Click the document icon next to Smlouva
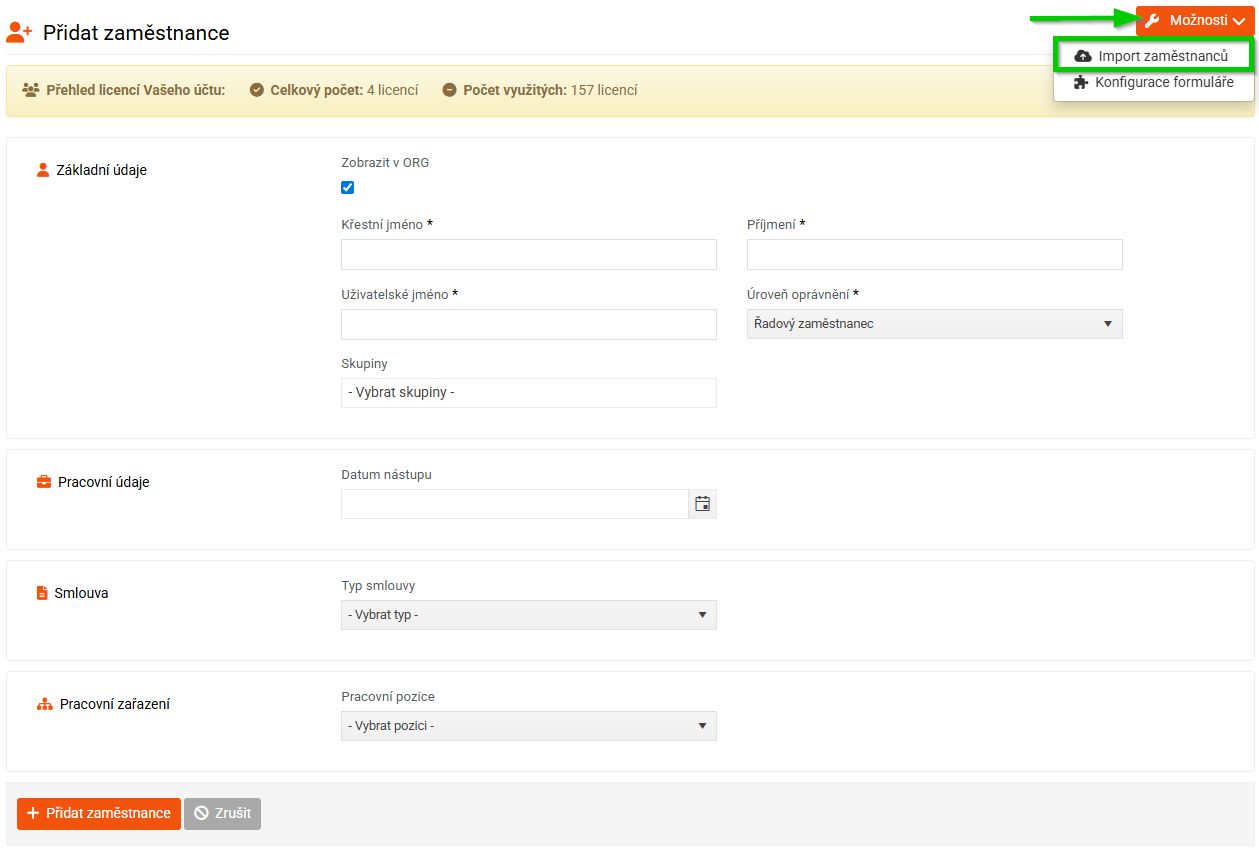 coord(42,593)
